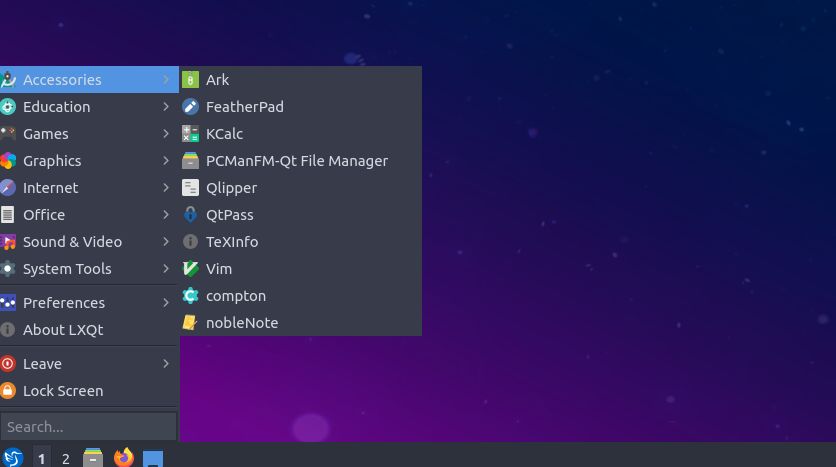Click the System Tools gear icon
Screen dimensions: 836x467
point(8,269)
